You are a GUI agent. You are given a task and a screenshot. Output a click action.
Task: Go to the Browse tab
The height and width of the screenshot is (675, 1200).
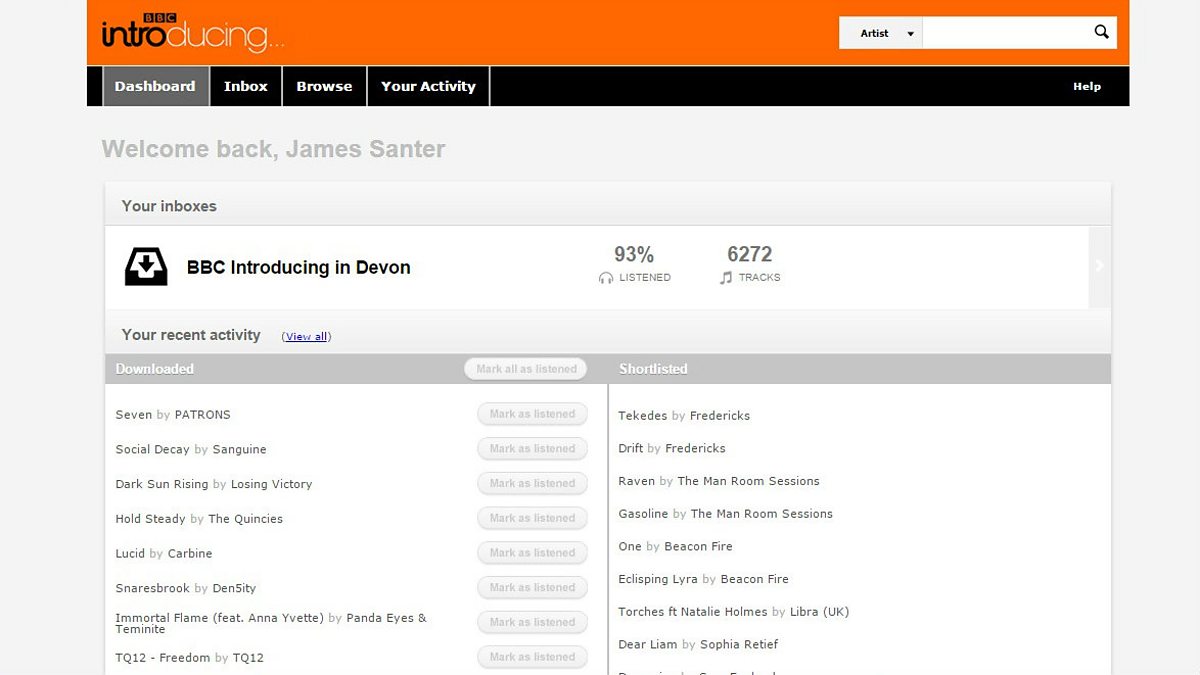[324, 86]
